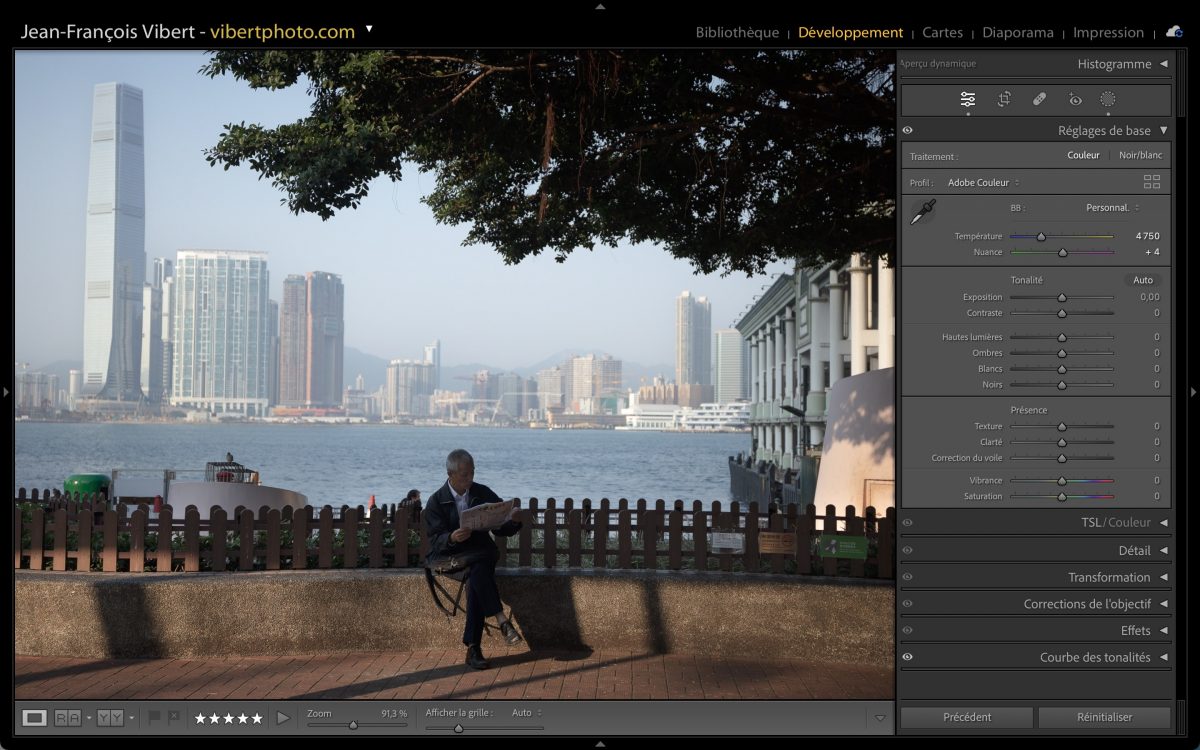
Task: Select the Red eye correction tool
Action: [1075, 99]
